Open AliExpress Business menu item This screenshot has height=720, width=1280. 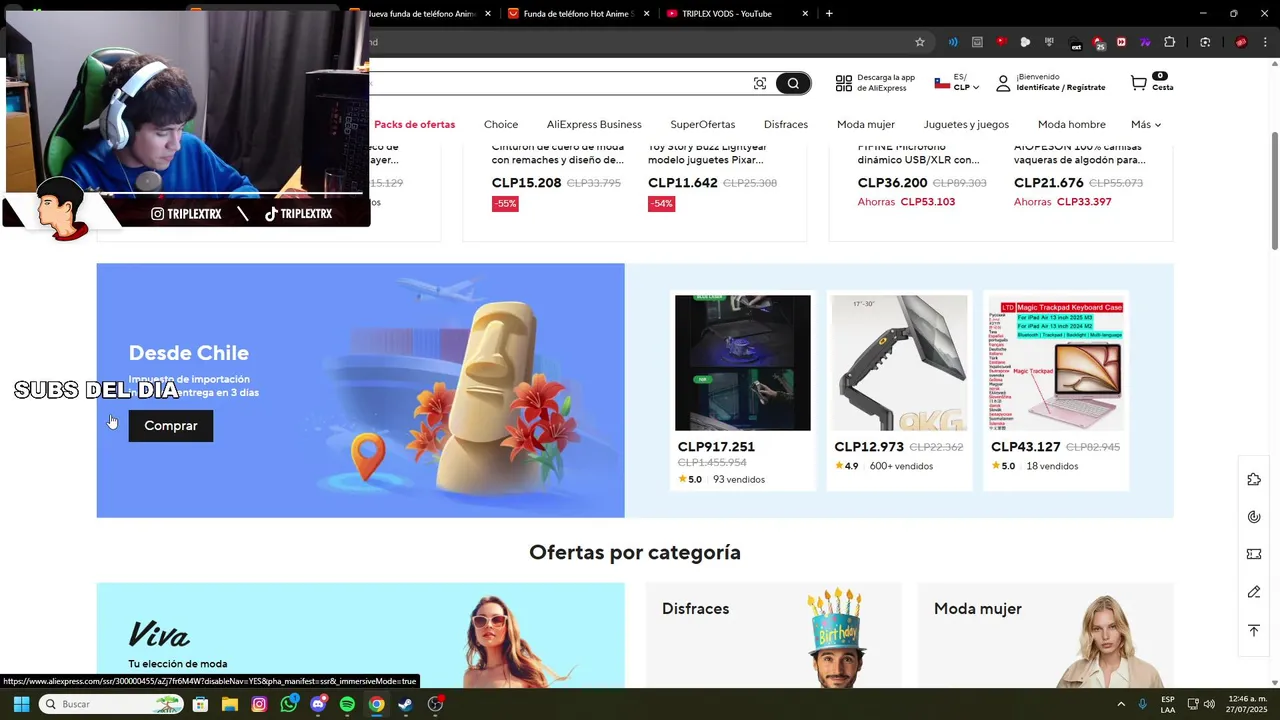[594, 124]
